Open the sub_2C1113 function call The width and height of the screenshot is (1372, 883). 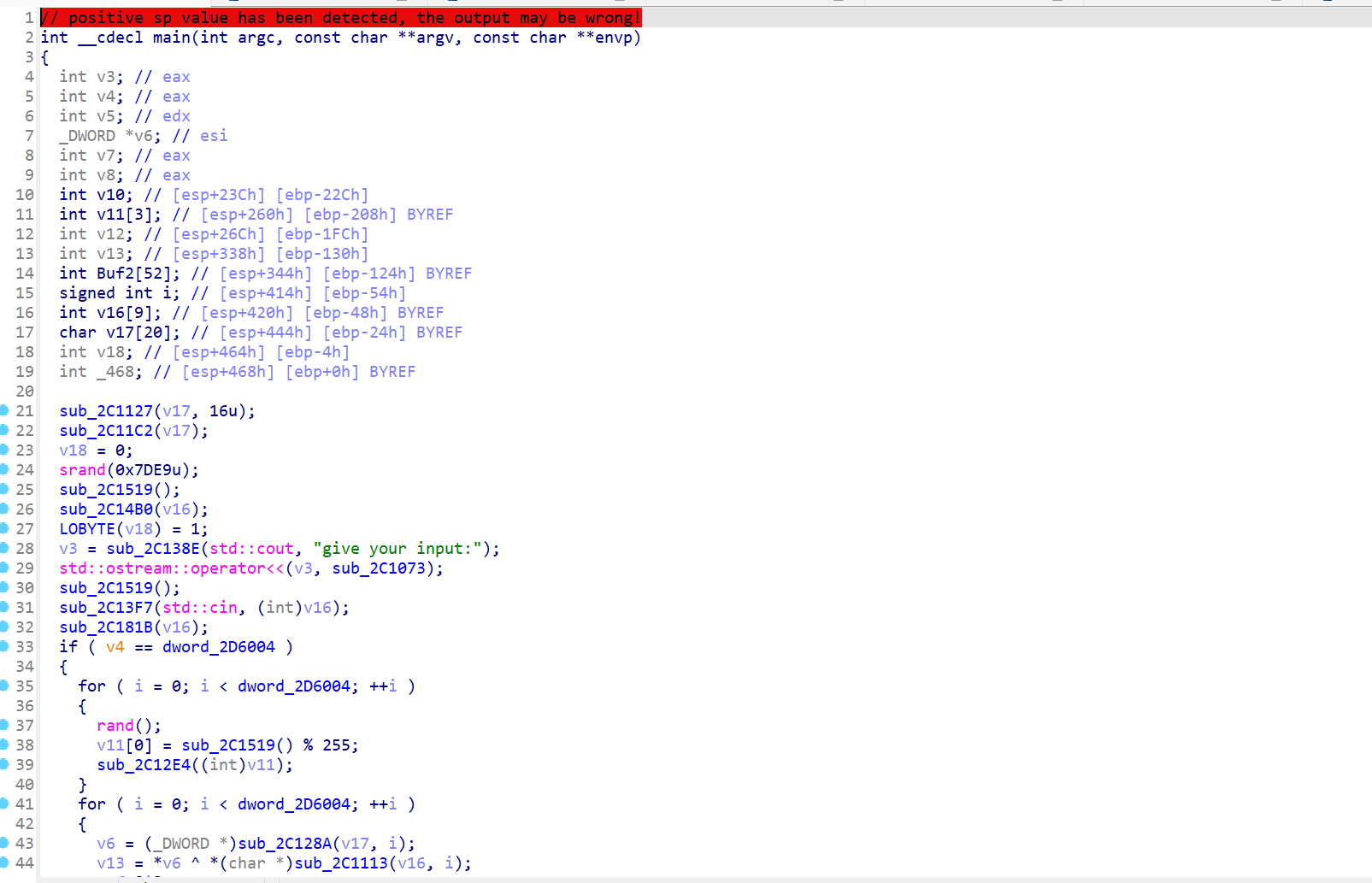click(x=341, y=863)
